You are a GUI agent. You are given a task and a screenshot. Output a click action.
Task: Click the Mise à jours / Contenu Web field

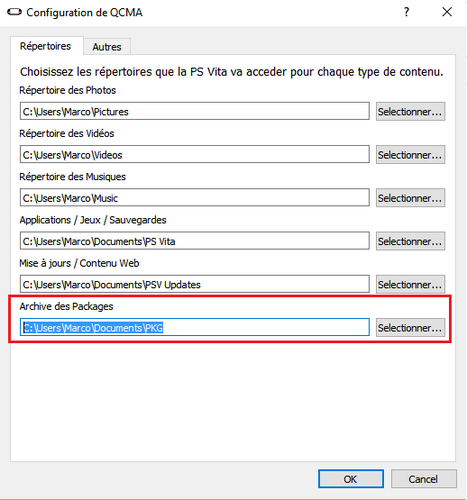click(195, 284)
